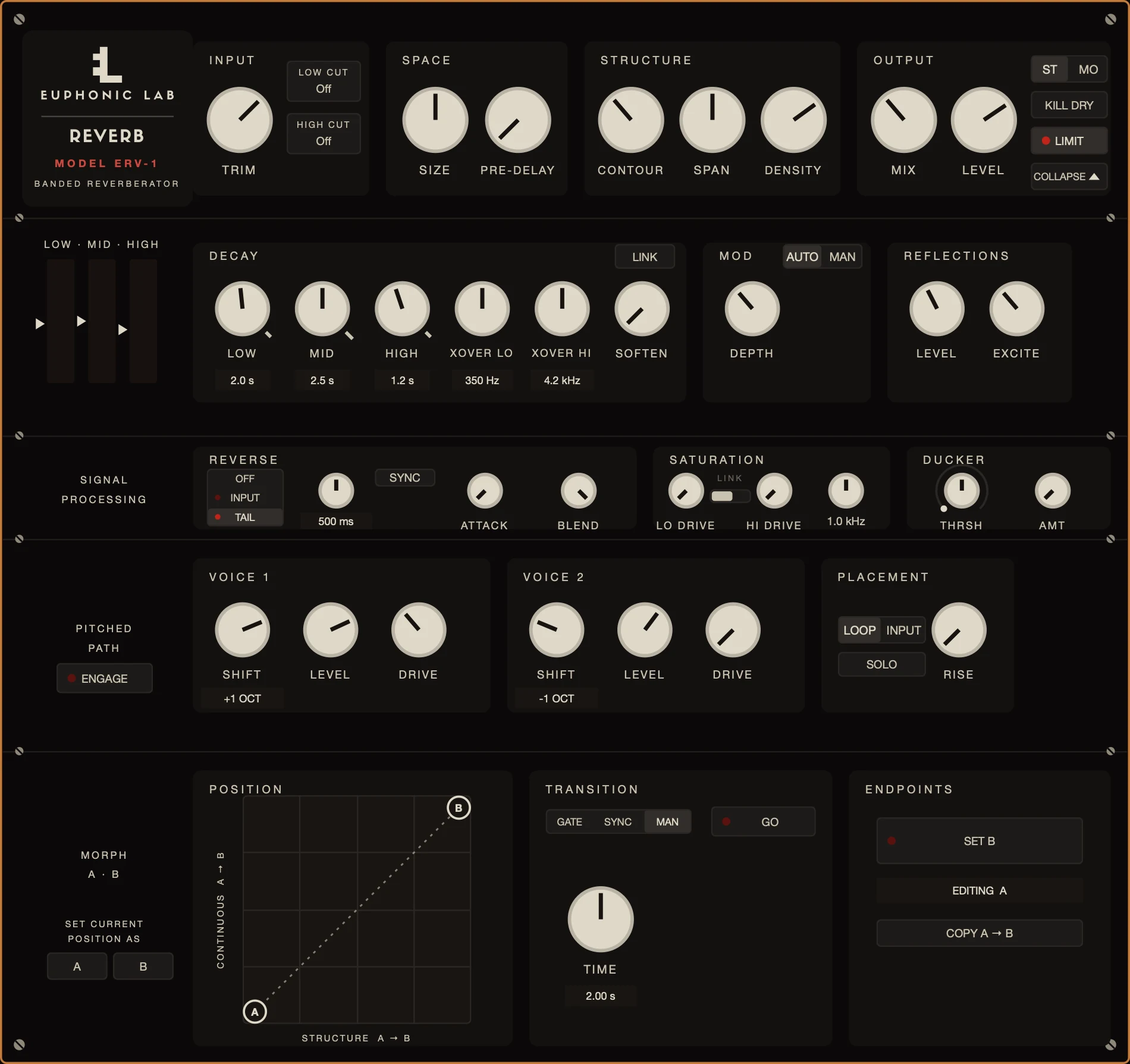
Task: Click the Voice 2 DRIVE knob
Action: click(x=733, y=630)
